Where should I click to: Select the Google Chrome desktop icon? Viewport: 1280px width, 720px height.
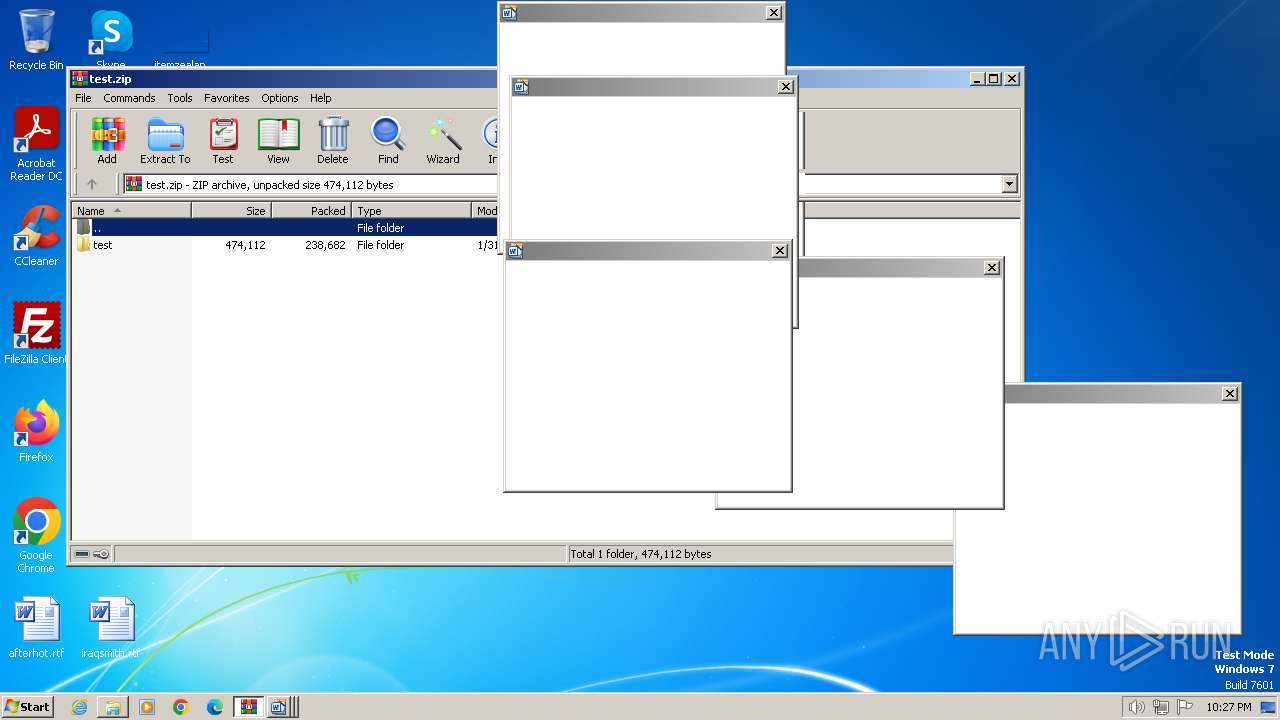pos(36,536)
